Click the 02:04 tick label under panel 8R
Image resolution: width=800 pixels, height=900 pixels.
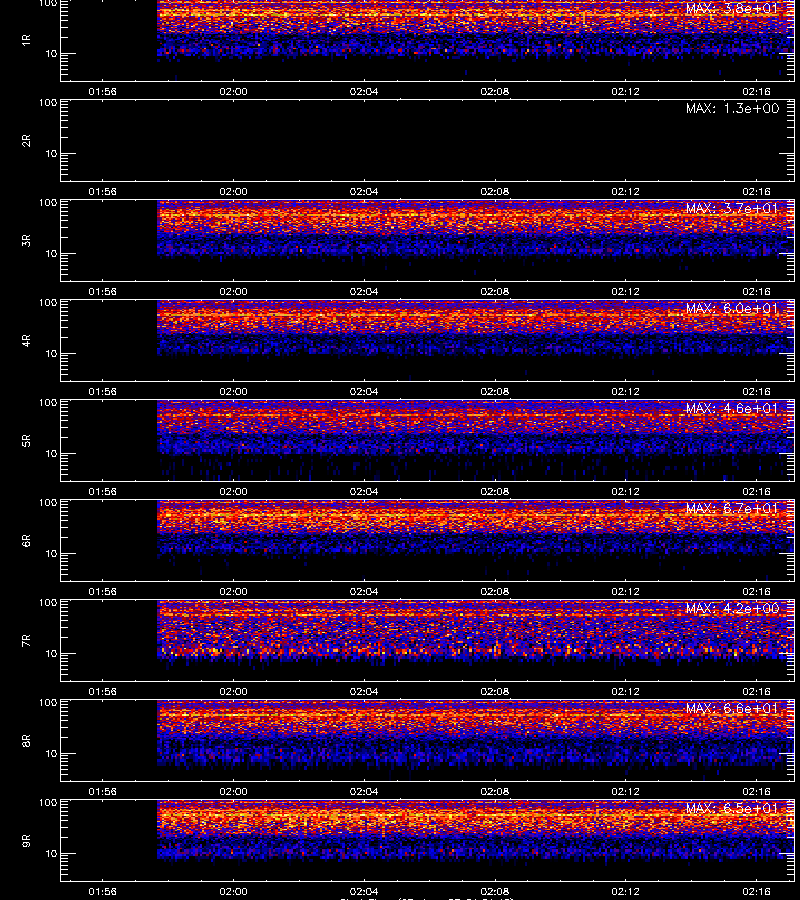point(364,791)
